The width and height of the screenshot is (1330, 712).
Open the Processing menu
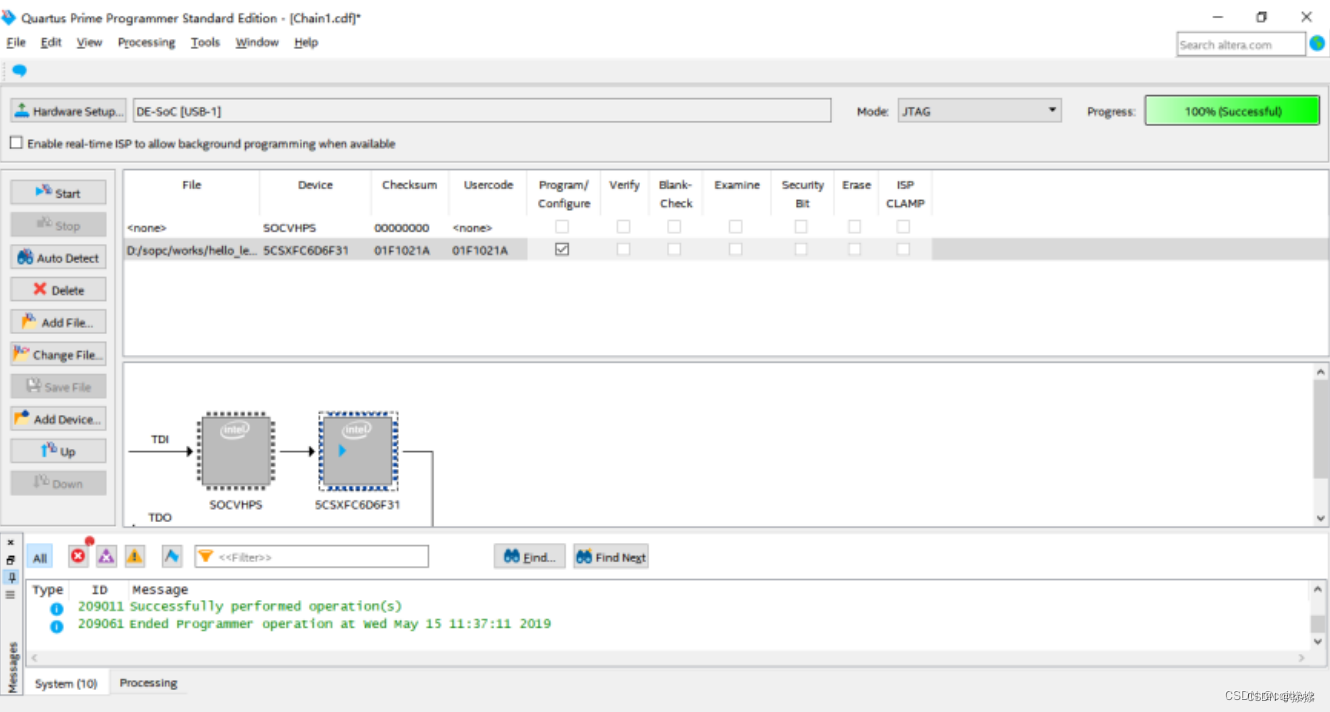pos(146,42)
